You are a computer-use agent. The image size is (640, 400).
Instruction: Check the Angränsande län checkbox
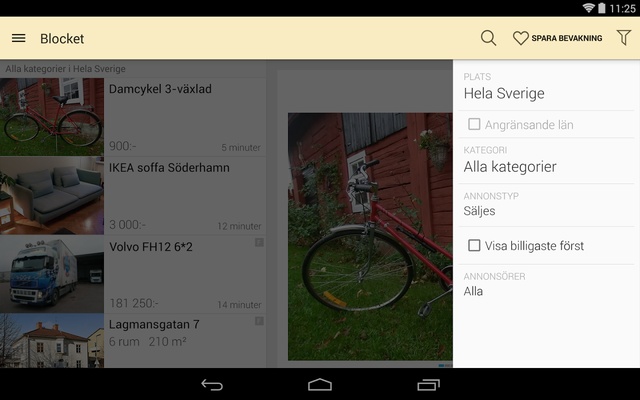(474, 124)
